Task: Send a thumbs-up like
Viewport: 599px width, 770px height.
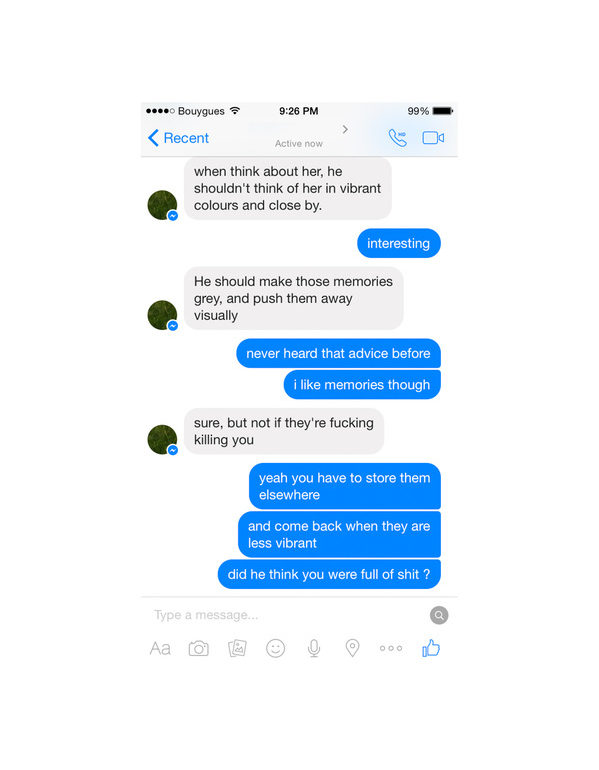Action: (x=431, y=648)
